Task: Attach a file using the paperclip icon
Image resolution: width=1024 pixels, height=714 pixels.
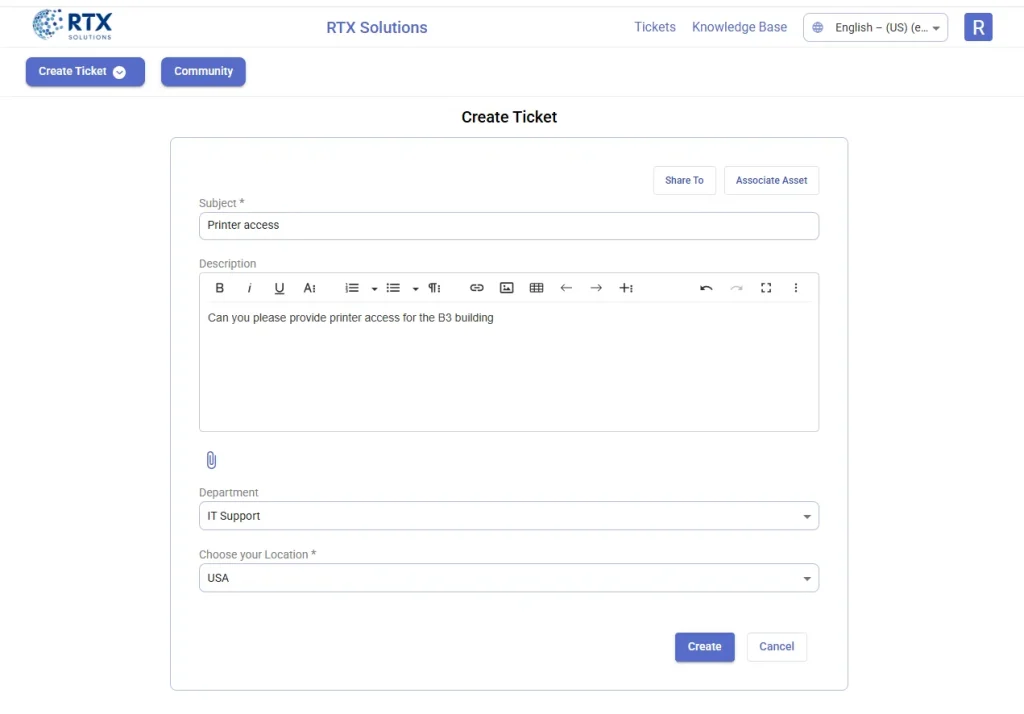Action: [x=211, y=460]
